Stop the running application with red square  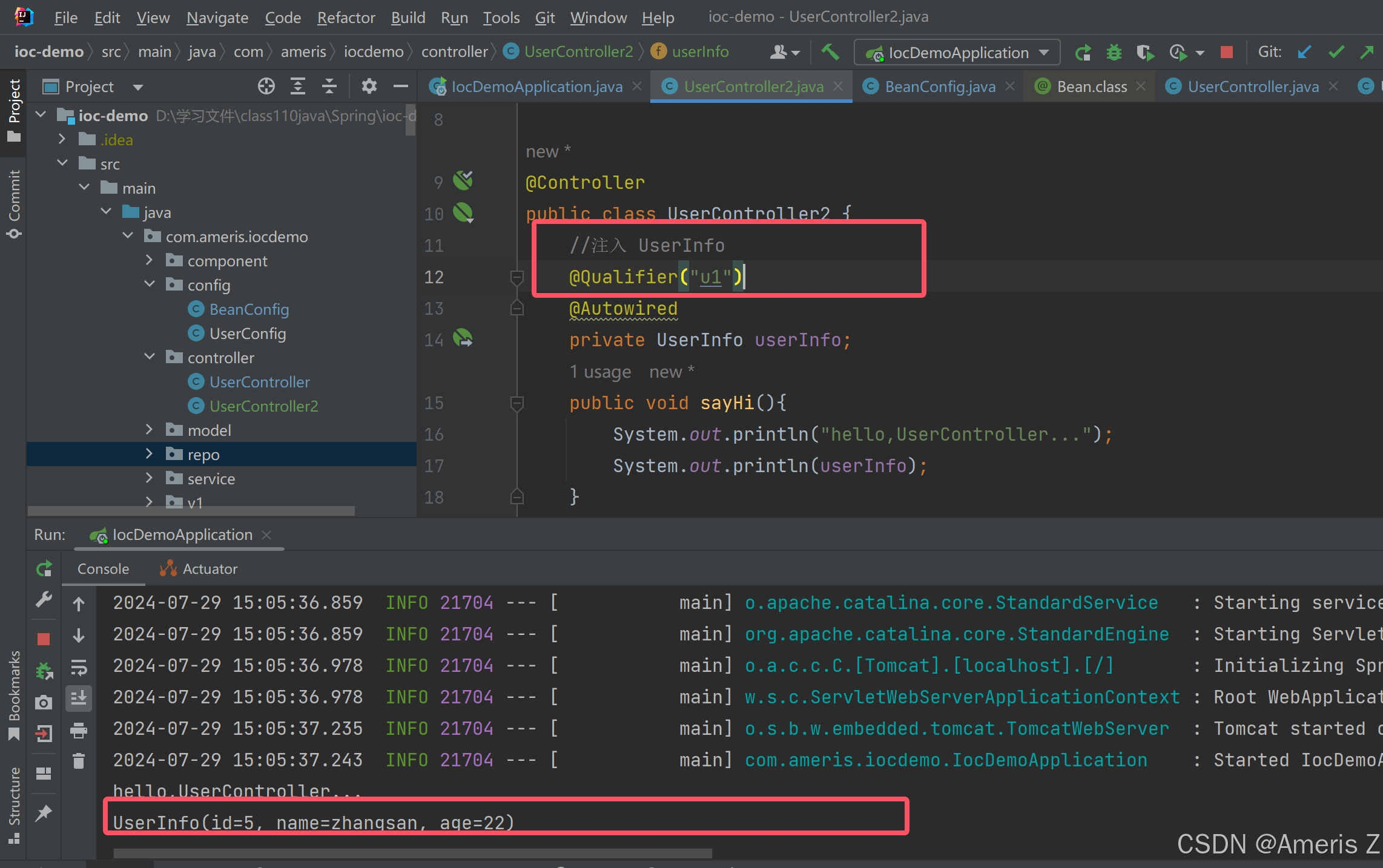pyautogui.click(x=1227, y=53)
